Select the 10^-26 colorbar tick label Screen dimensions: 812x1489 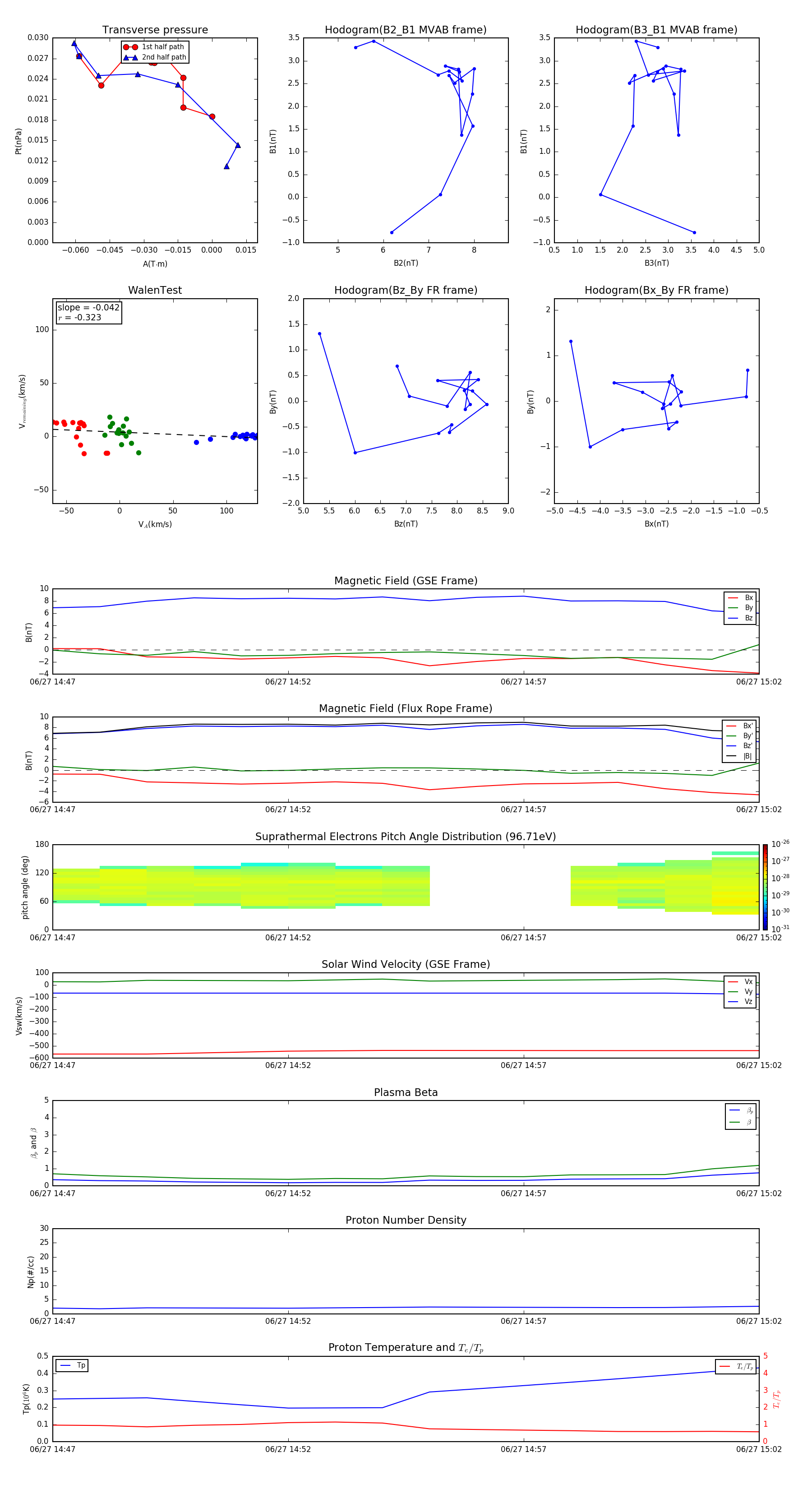pyautogui.click(x=780, y=844)
